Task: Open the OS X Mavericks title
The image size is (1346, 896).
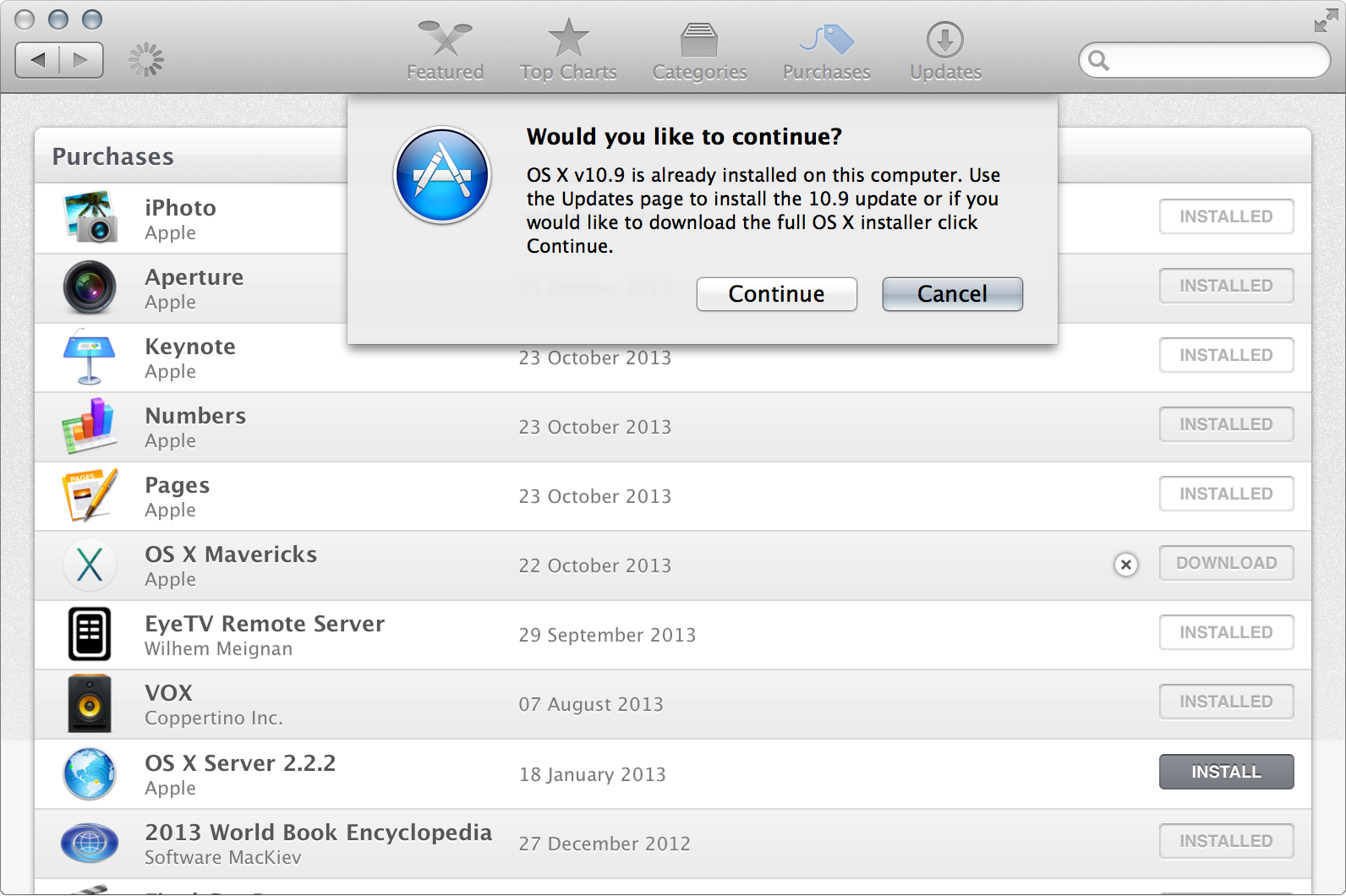Action: (231, 555)
